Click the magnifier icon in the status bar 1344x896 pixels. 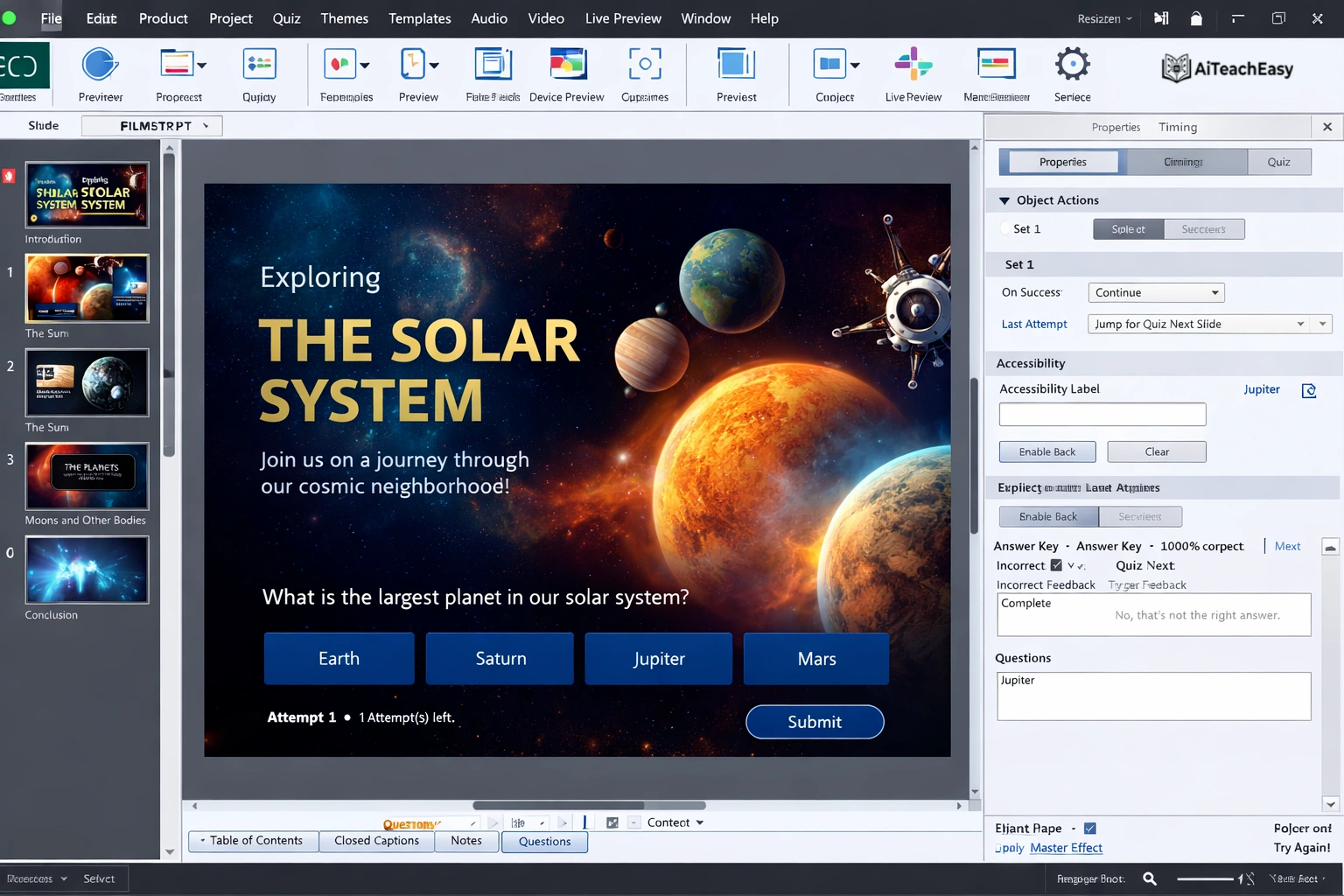tap(1149, 878)
